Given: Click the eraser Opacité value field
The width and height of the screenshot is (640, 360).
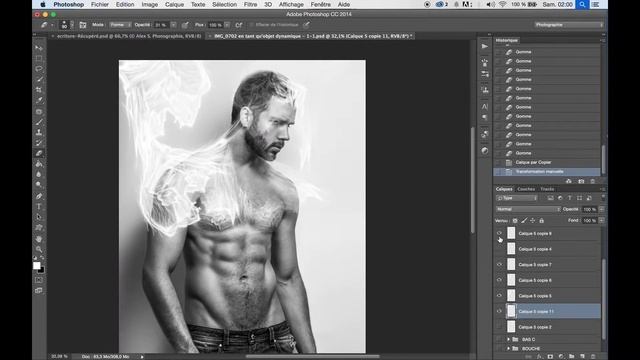Looking at the screenshot, I should [161, 25].
